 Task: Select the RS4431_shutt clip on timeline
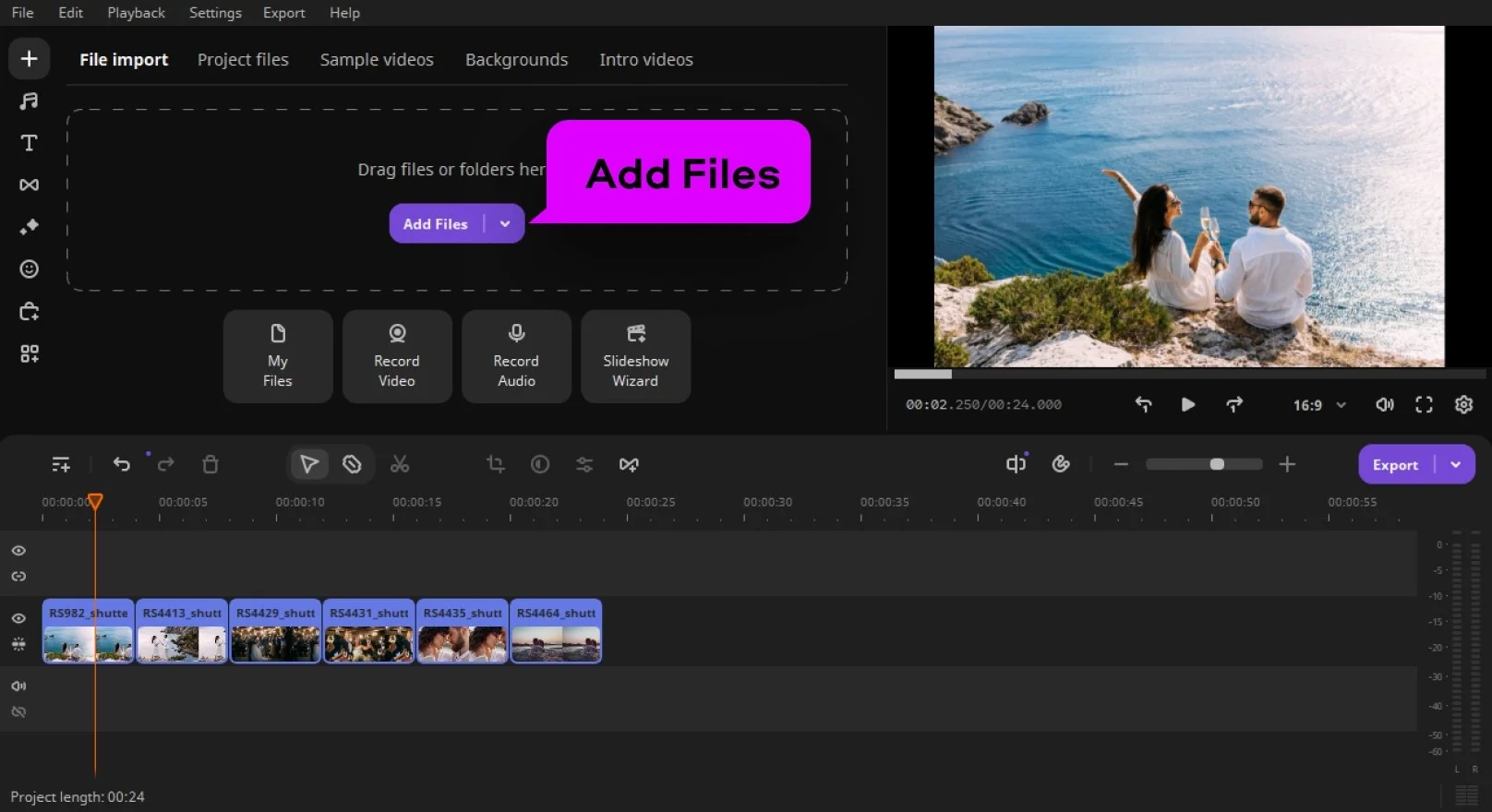(368, 631)
